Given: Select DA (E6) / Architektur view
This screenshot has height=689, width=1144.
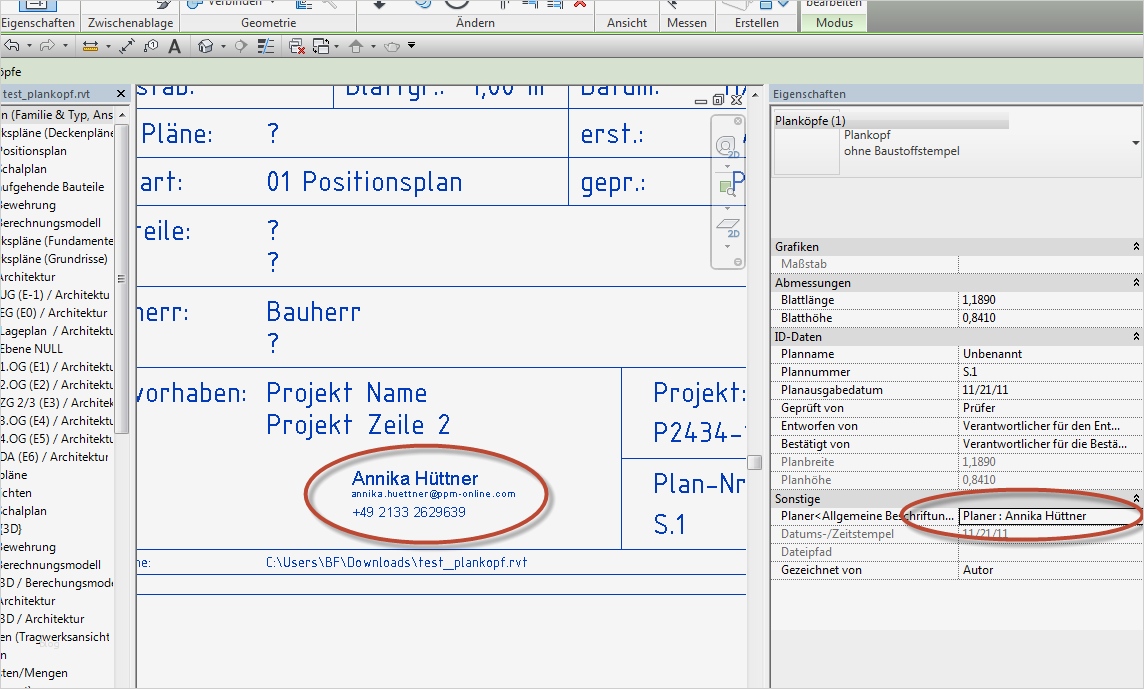Looking at the screenshot, I should [x=54, y=457].
